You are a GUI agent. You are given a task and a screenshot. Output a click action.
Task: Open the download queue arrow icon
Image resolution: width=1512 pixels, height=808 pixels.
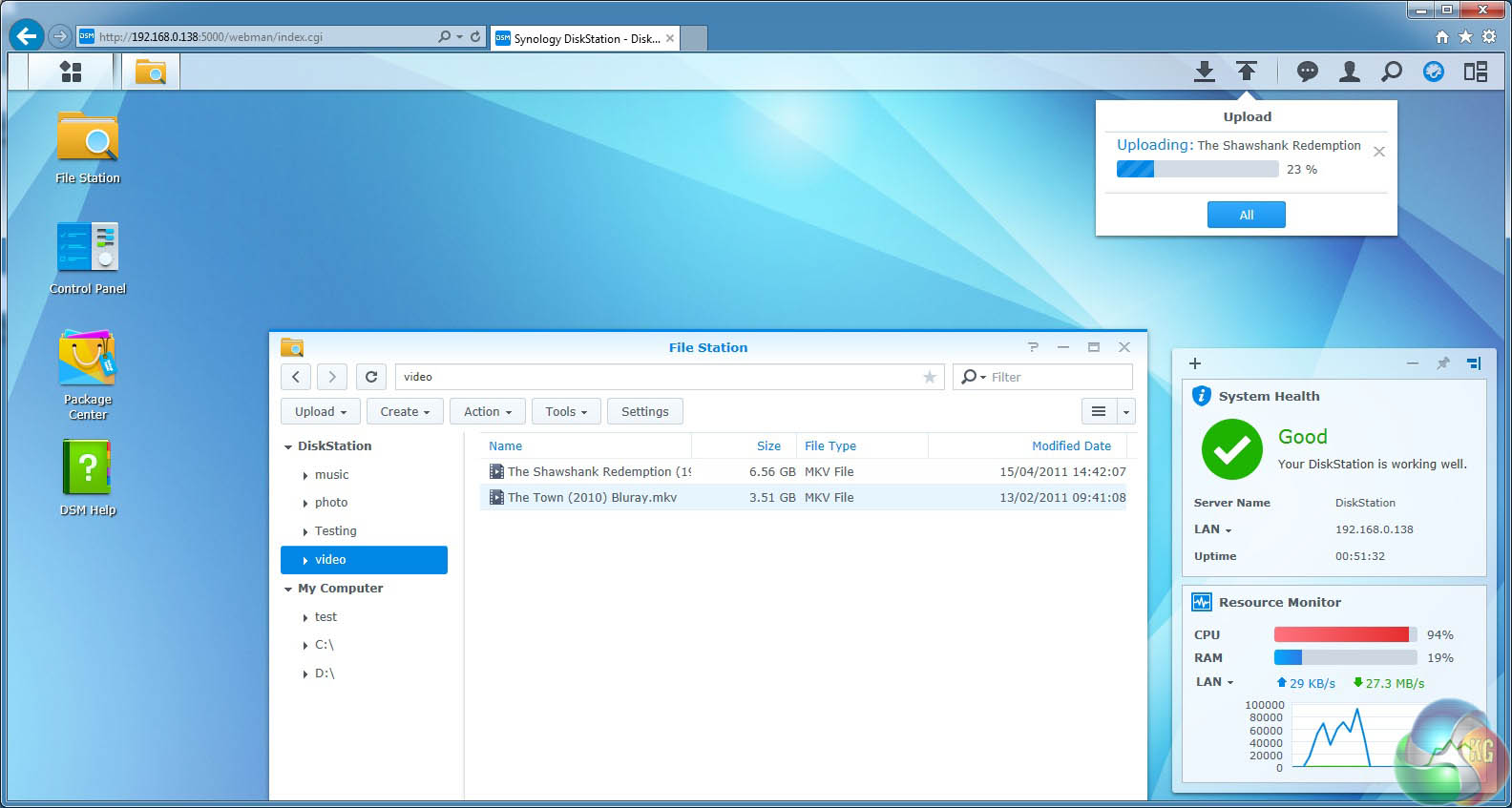click(x=1205, y=72)
